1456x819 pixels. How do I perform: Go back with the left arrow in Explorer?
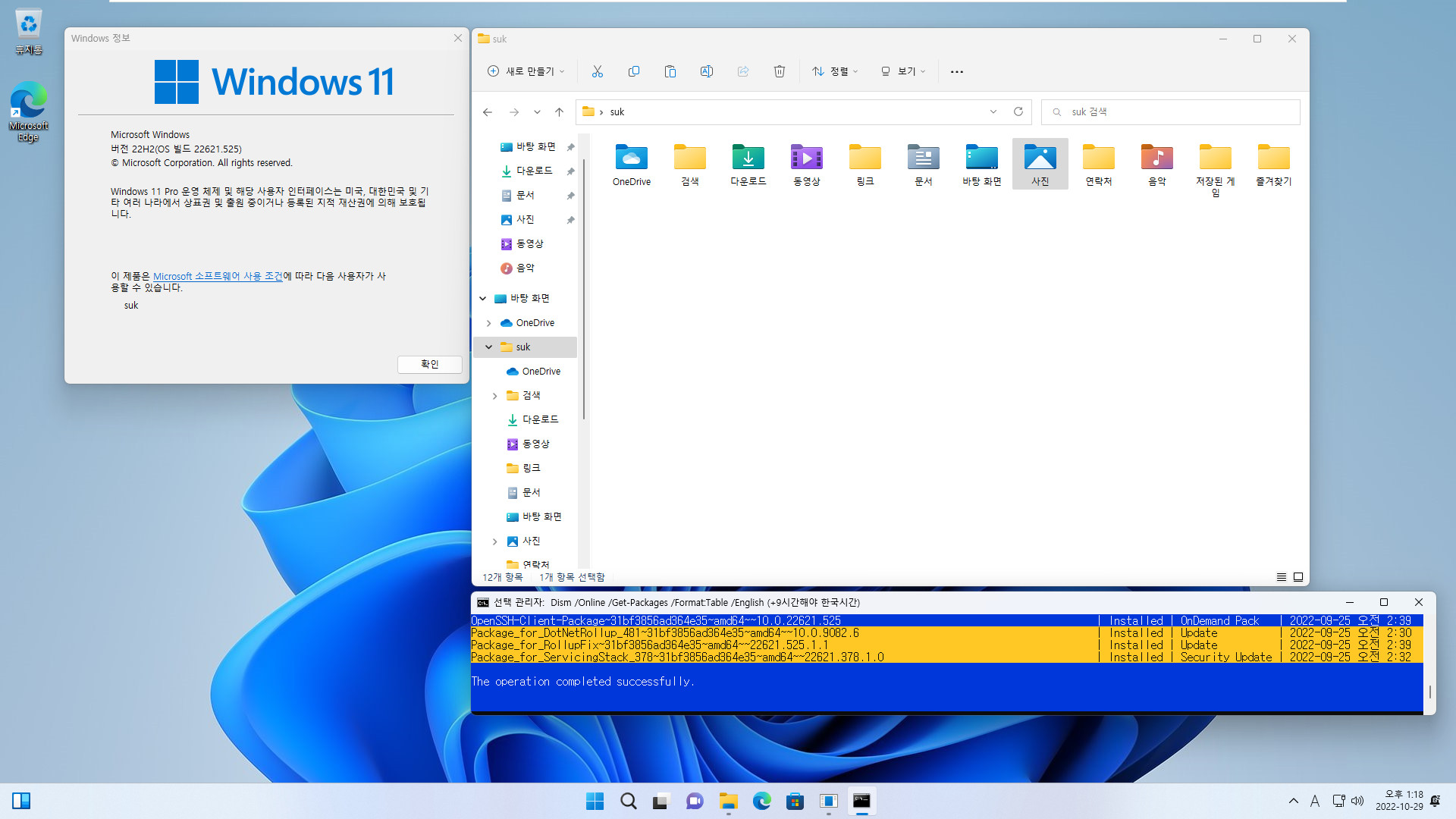(488, 112)
